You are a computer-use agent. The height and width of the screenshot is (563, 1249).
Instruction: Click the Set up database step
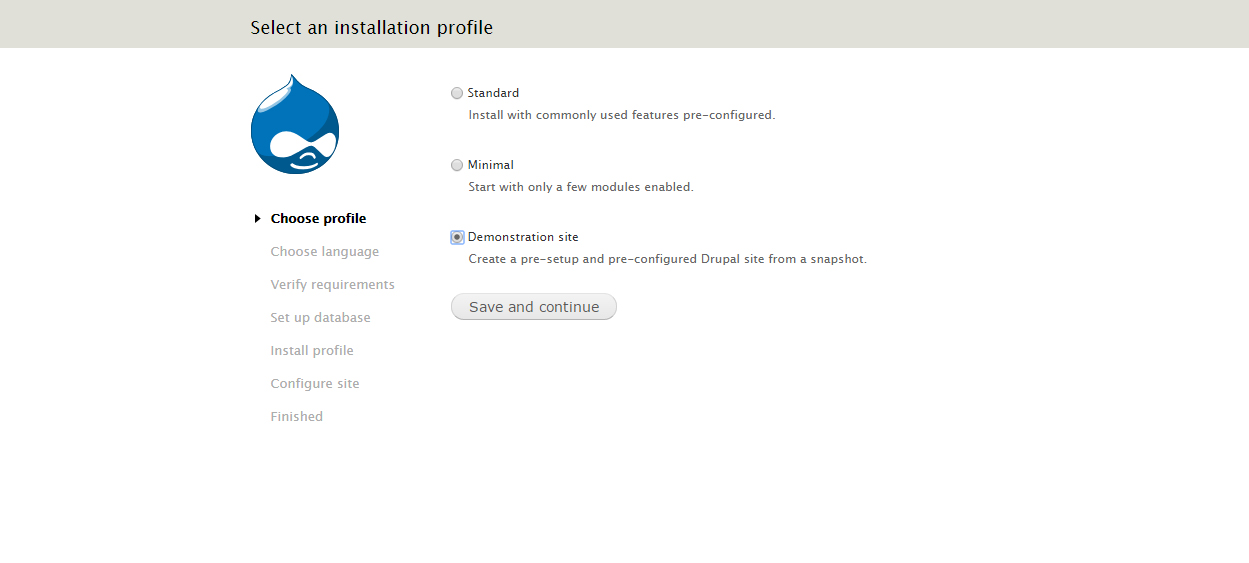[320, 318]
